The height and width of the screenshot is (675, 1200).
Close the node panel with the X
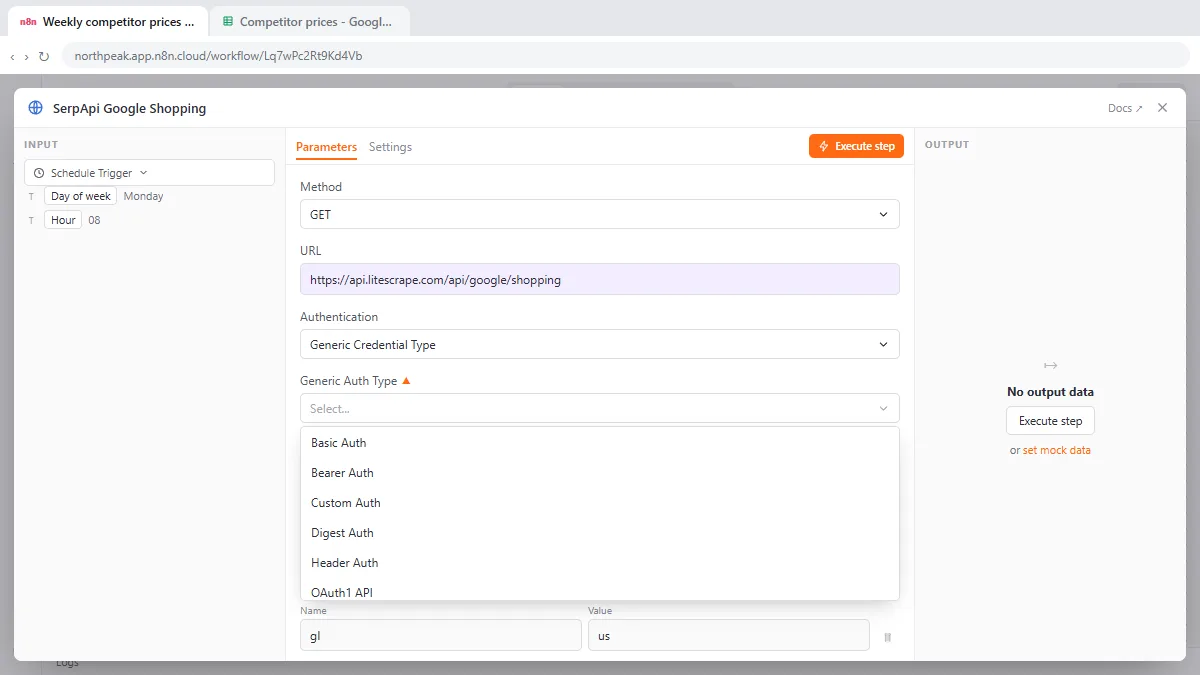coord(1162,108)
